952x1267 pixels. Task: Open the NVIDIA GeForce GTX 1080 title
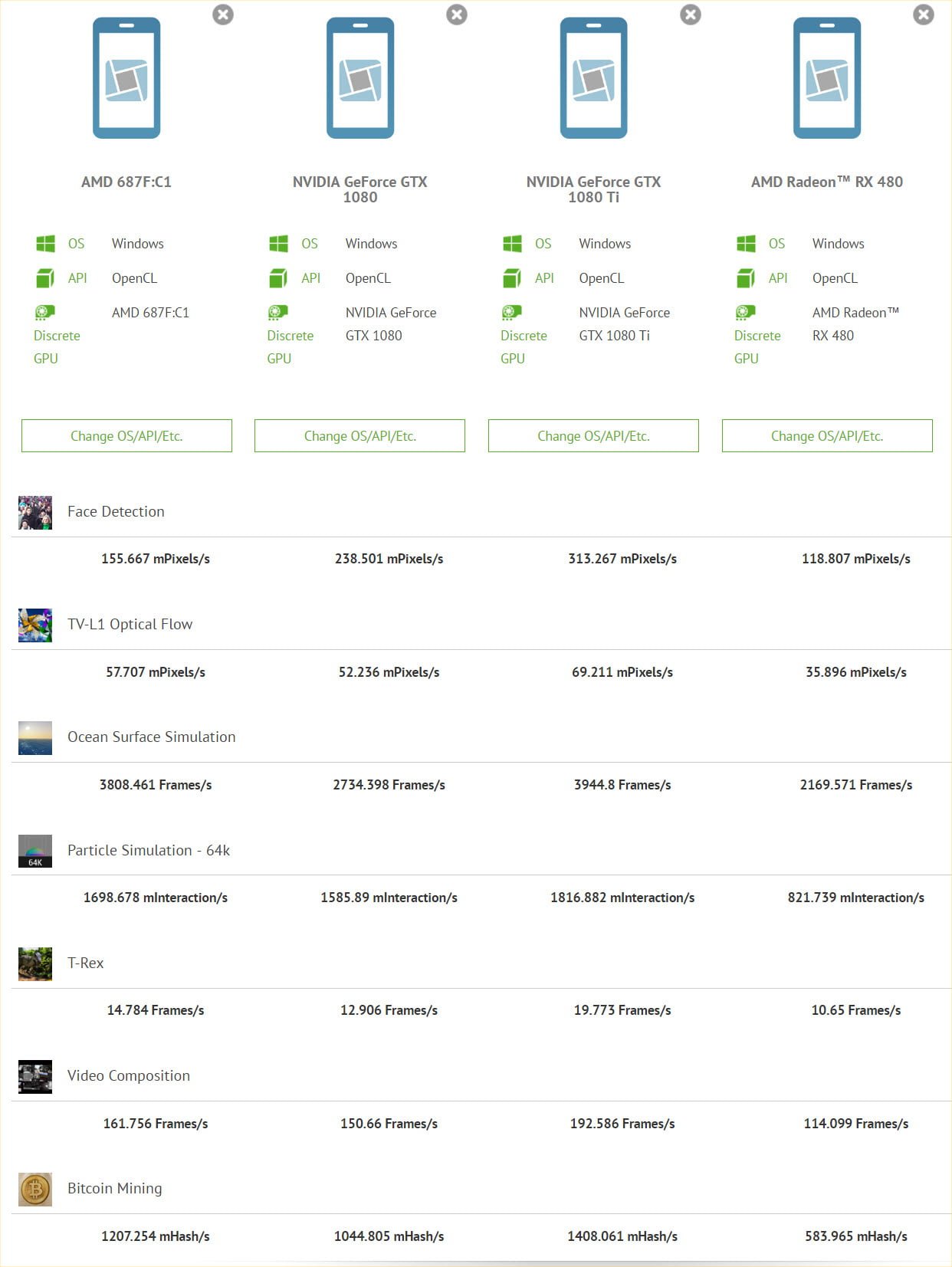(x=360, y=189)
